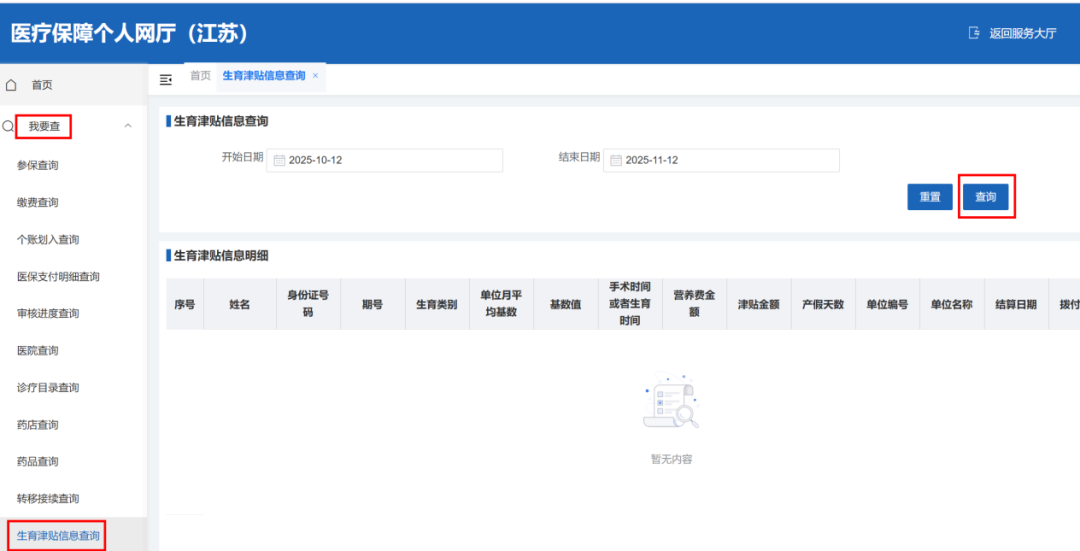The image size is (1080, 551).
Task: Switch to the 首页 tab
Action: (x=200, y=76)
